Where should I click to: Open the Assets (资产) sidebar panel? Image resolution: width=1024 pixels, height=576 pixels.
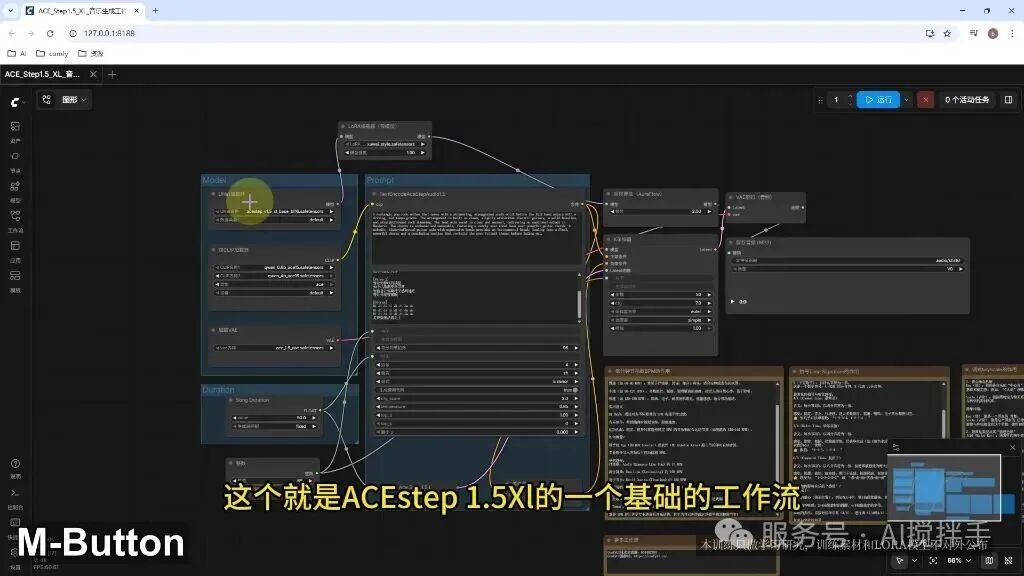(15, 131)
